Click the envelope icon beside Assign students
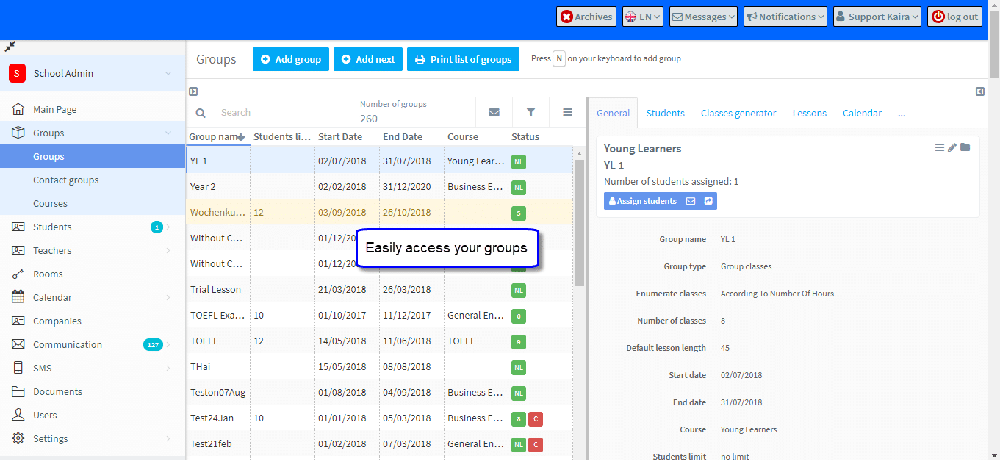The width and height of the screenshot is (1000, 460). click(x=690, y=201)
